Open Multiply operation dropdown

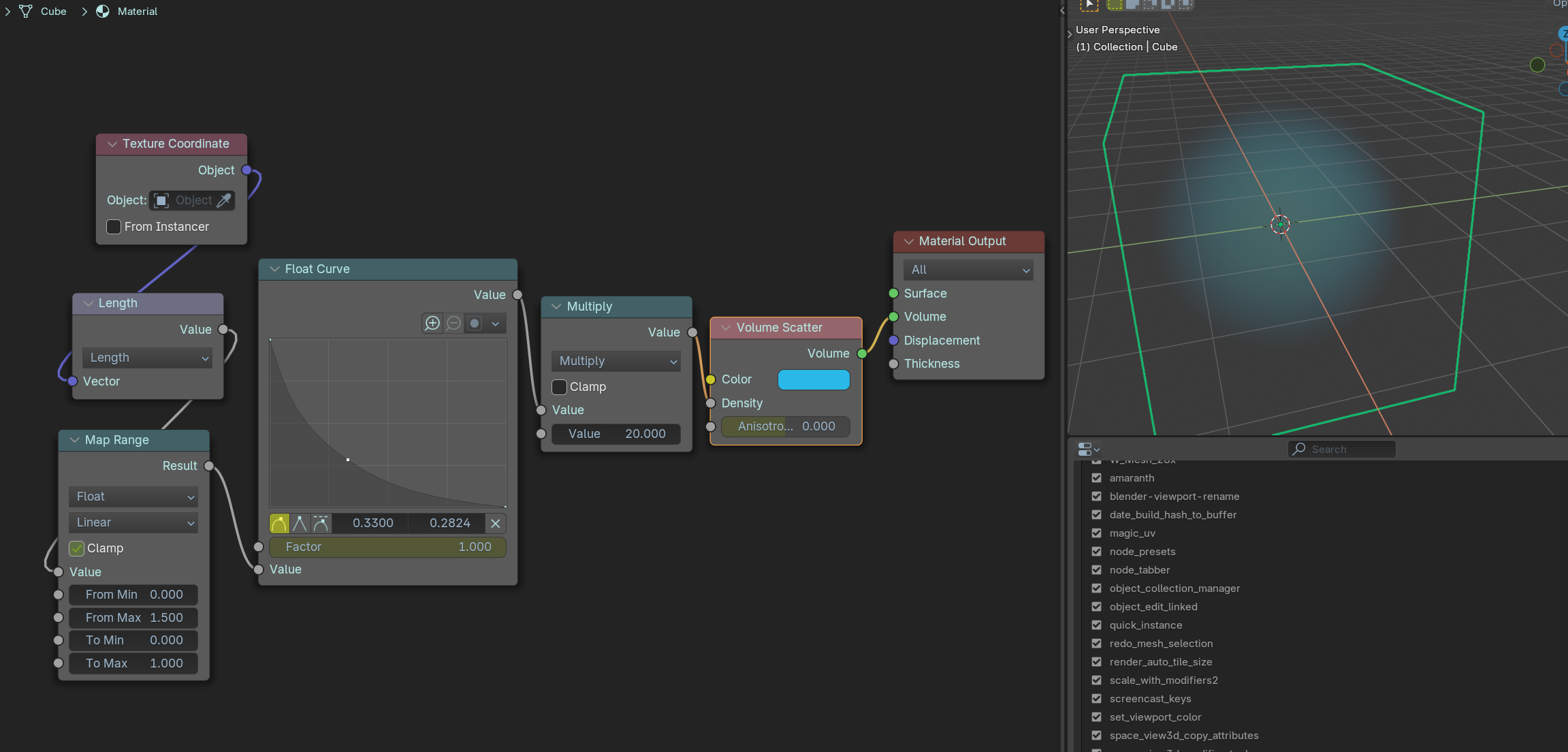(616, 361)
